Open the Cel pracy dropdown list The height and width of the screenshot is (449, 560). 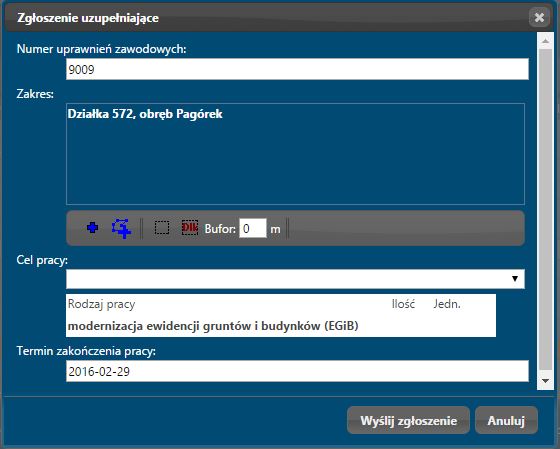pos(295,279)
